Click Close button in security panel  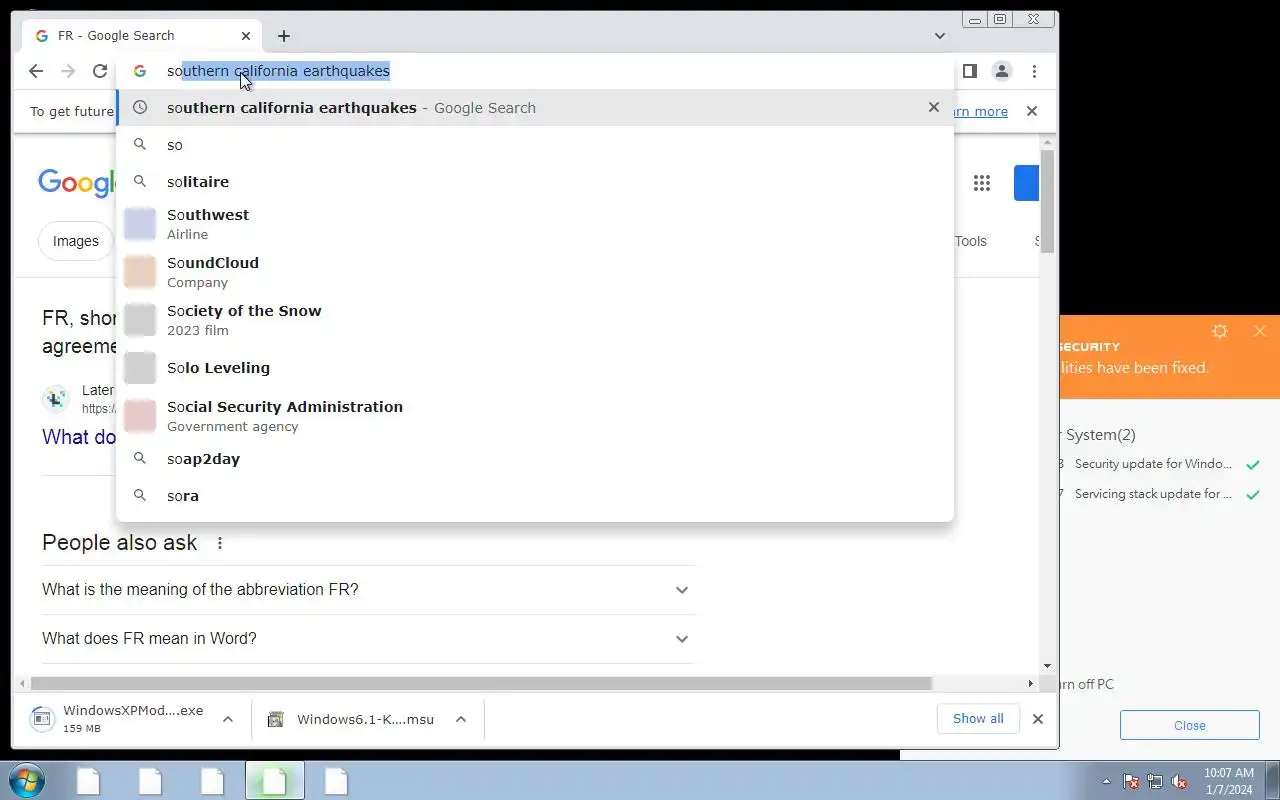[1190, 726]
